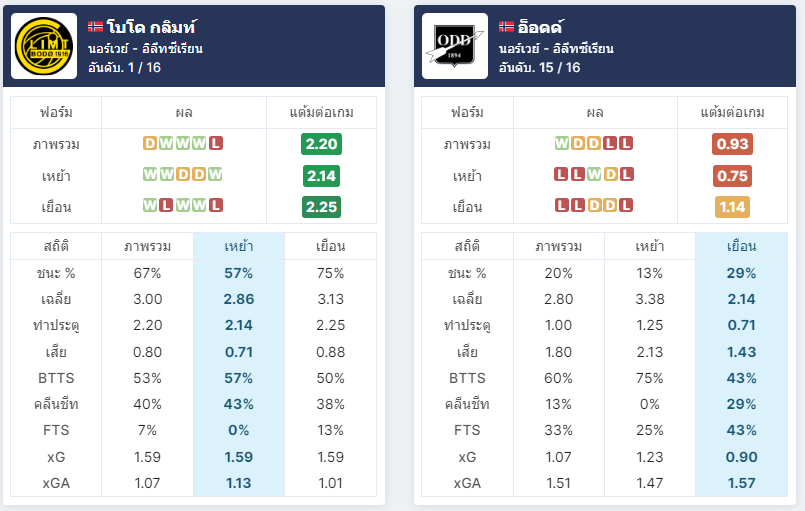Select the เยือน column in Odd stats
This screenshot has width=805, height=511.
click(x=741, y=247)
